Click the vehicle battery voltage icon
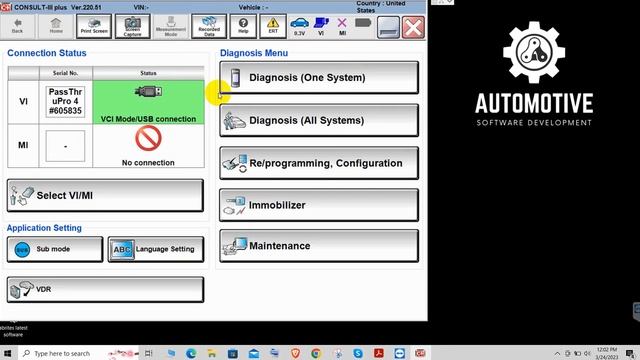This screenshot has width=640, height=360. [x=300, y=27]
